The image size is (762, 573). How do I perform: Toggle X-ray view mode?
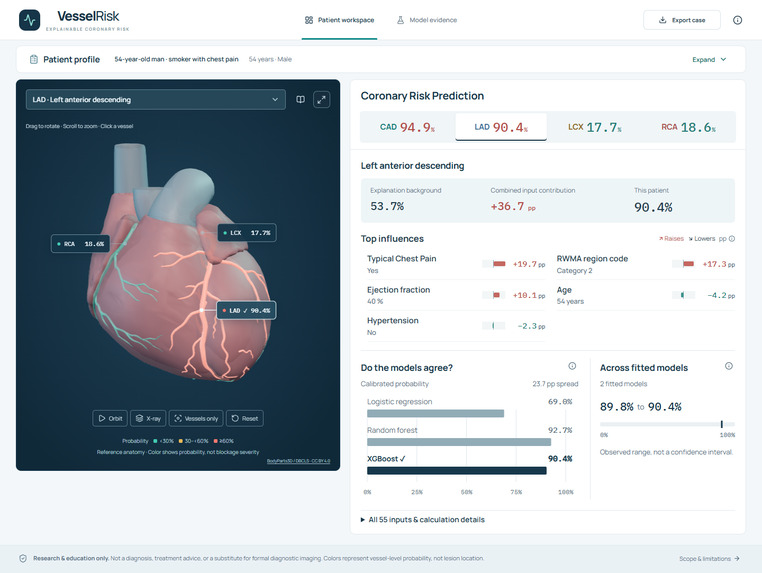[148, 418]
